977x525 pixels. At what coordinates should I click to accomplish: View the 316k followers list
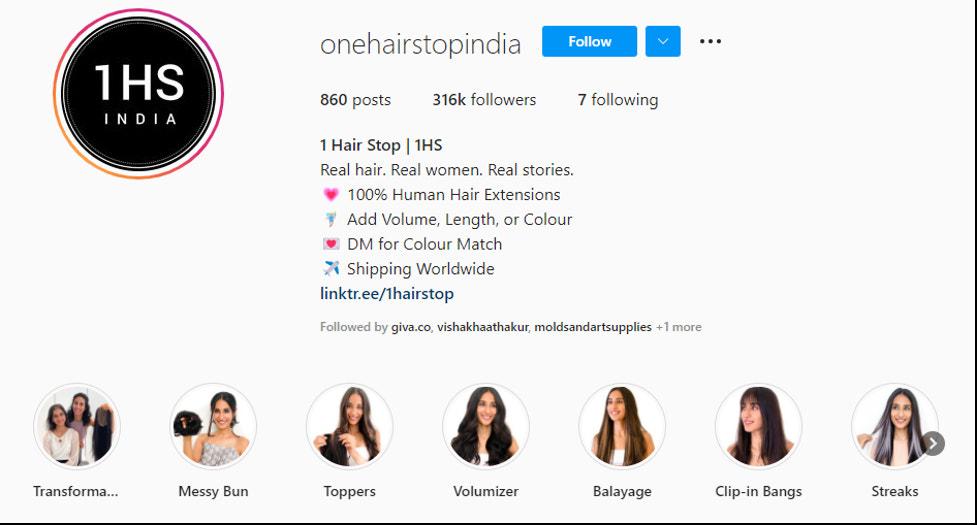pos(484,100)
